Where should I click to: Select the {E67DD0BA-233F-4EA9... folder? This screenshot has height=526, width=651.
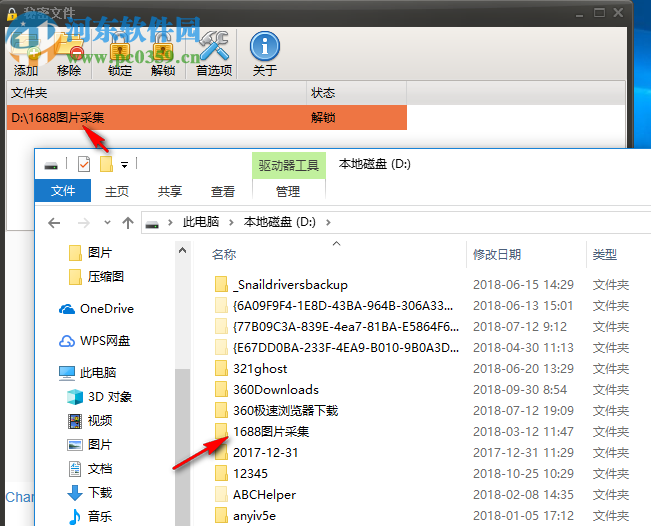click(337, 347)
